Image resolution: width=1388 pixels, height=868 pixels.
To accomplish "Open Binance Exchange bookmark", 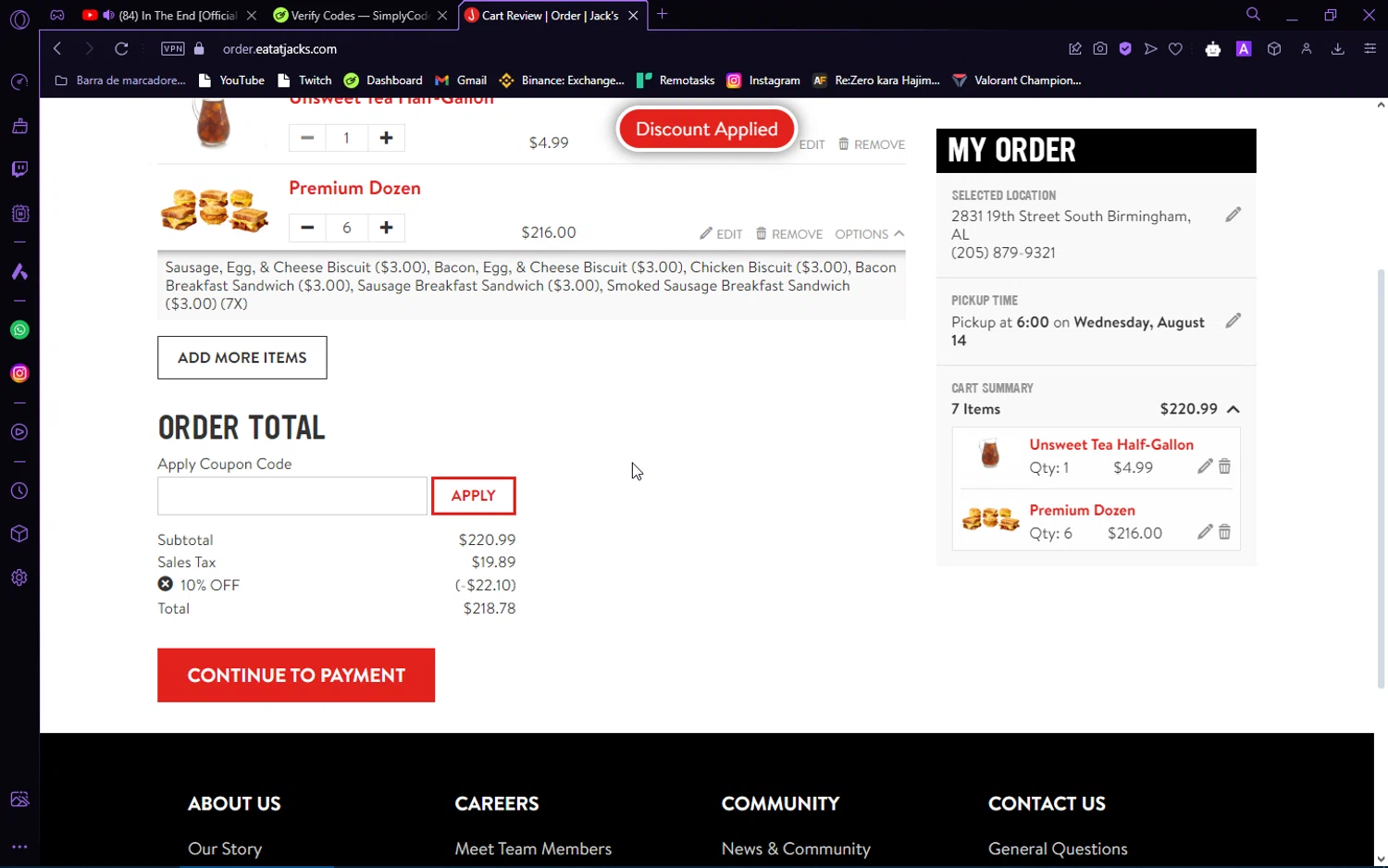I will click(x=562, y=81).
